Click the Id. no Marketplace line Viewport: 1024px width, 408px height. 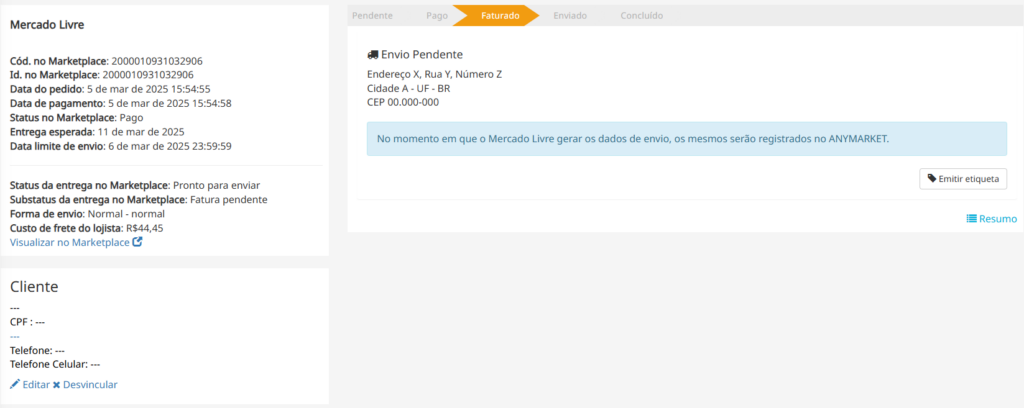point(102,75)
